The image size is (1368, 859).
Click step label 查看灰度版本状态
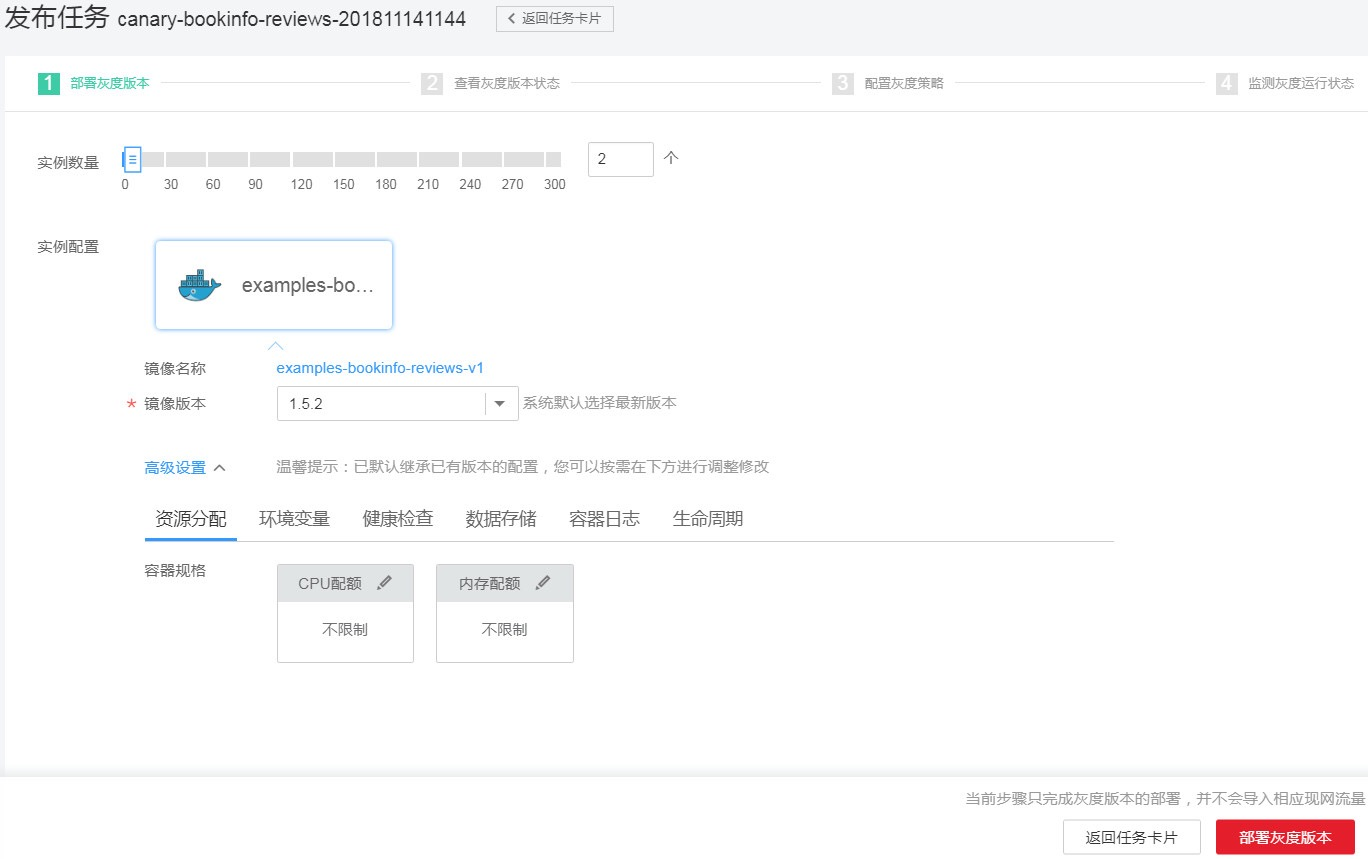[x=507, y=83]
